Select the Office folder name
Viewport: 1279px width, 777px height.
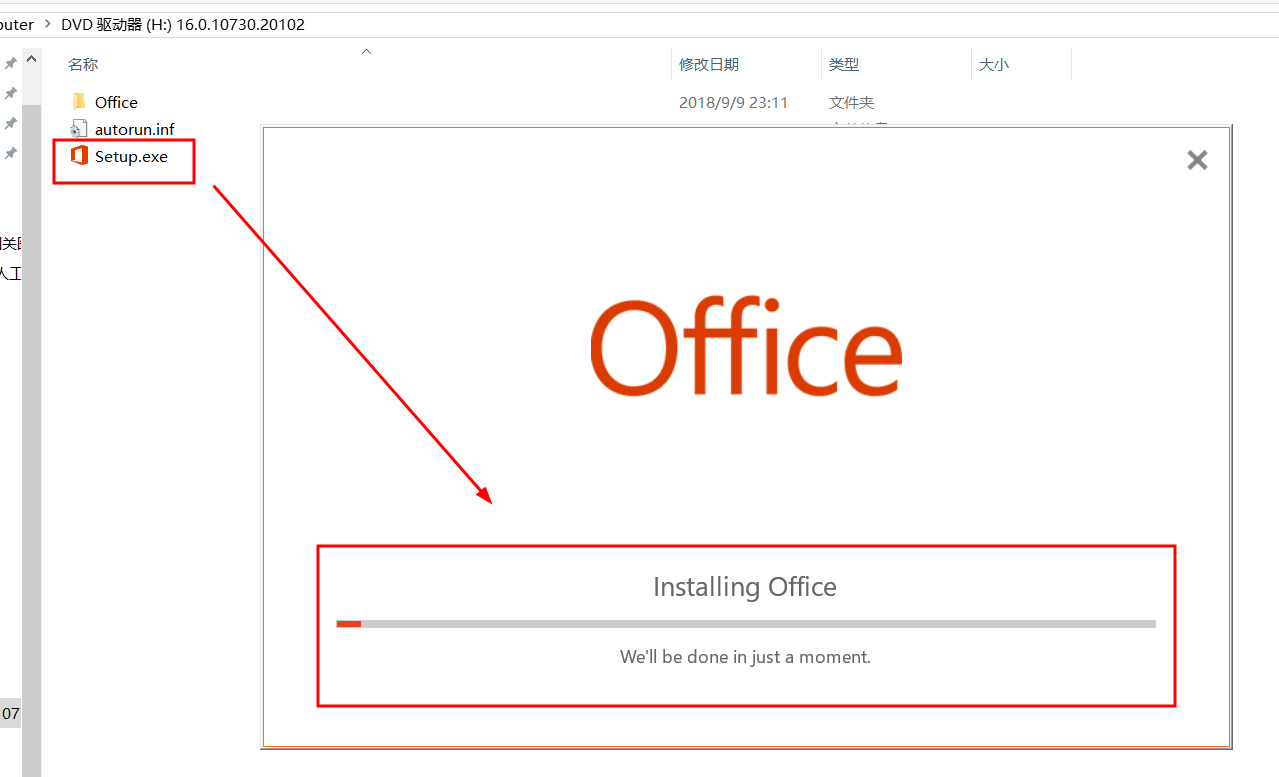click(x=116, y=102)
